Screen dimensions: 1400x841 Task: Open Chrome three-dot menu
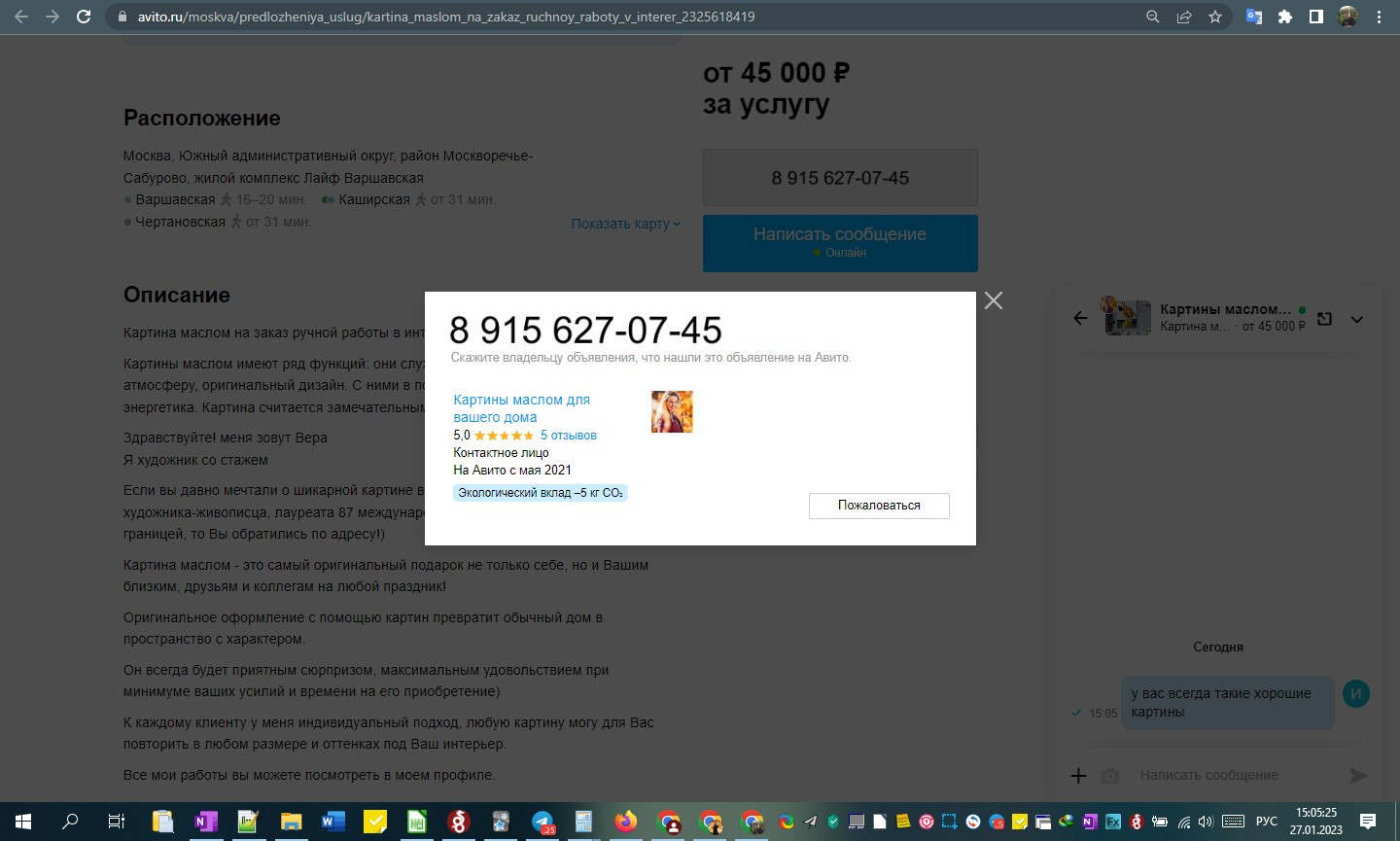[1379, 17]
